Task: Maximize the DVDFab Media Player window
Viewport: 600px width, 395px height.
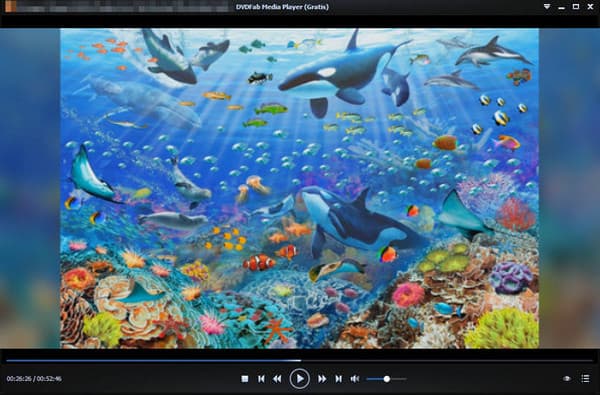Action: tap(576, 7)
